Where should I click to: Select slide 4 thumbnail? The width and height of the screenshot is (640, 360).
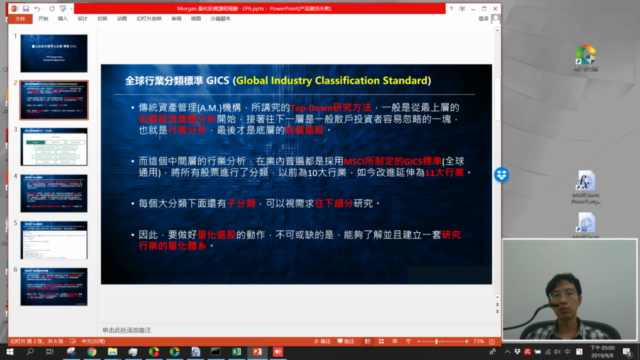click(54, 193)
